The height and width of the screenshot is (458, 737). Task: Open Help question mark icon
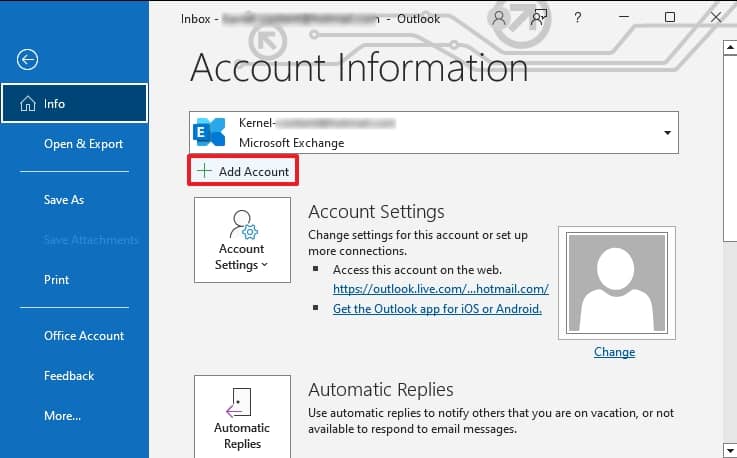coord(577,18)
